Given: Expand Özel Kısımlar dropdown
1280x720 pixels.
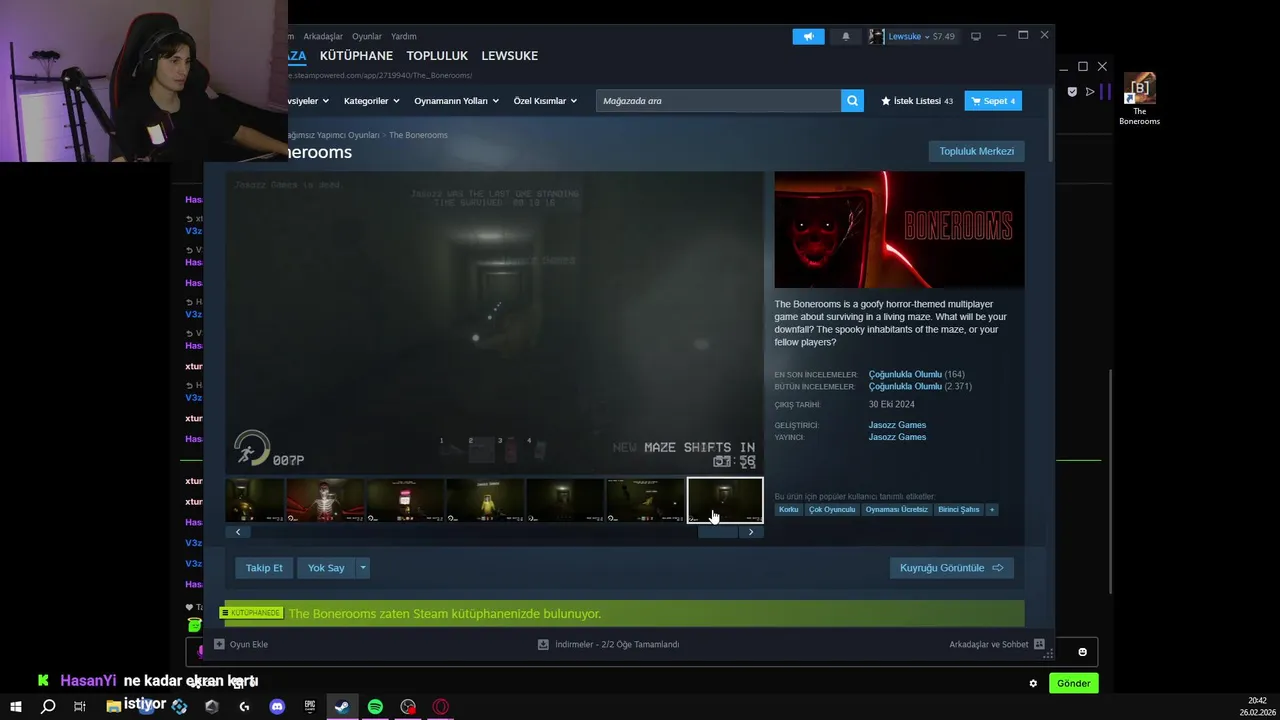Looking at the screenshot, I should 545,101.
